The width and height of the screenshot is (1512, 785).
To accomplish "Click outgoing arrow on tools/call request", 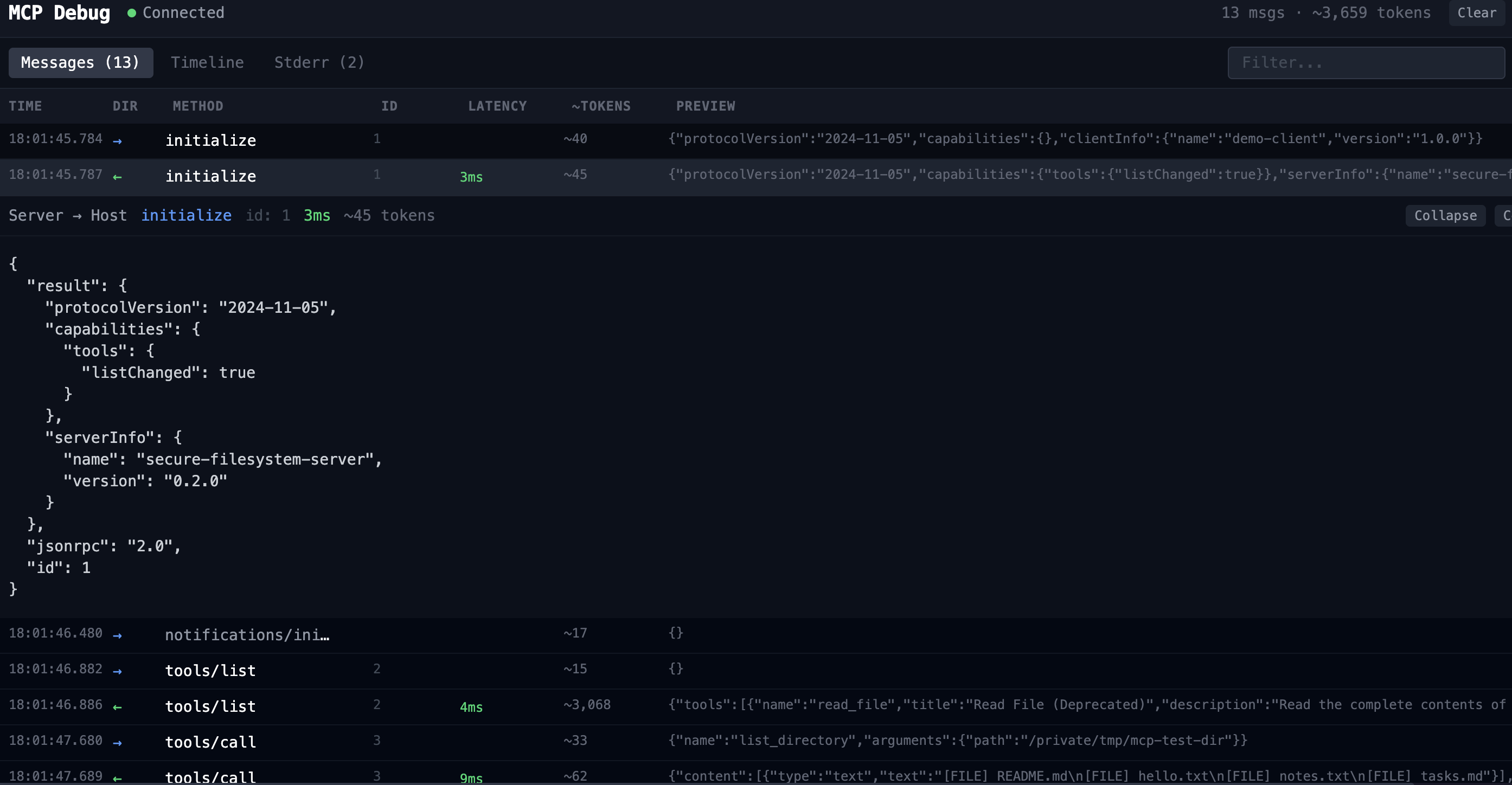I will click(x=117, y=743).
